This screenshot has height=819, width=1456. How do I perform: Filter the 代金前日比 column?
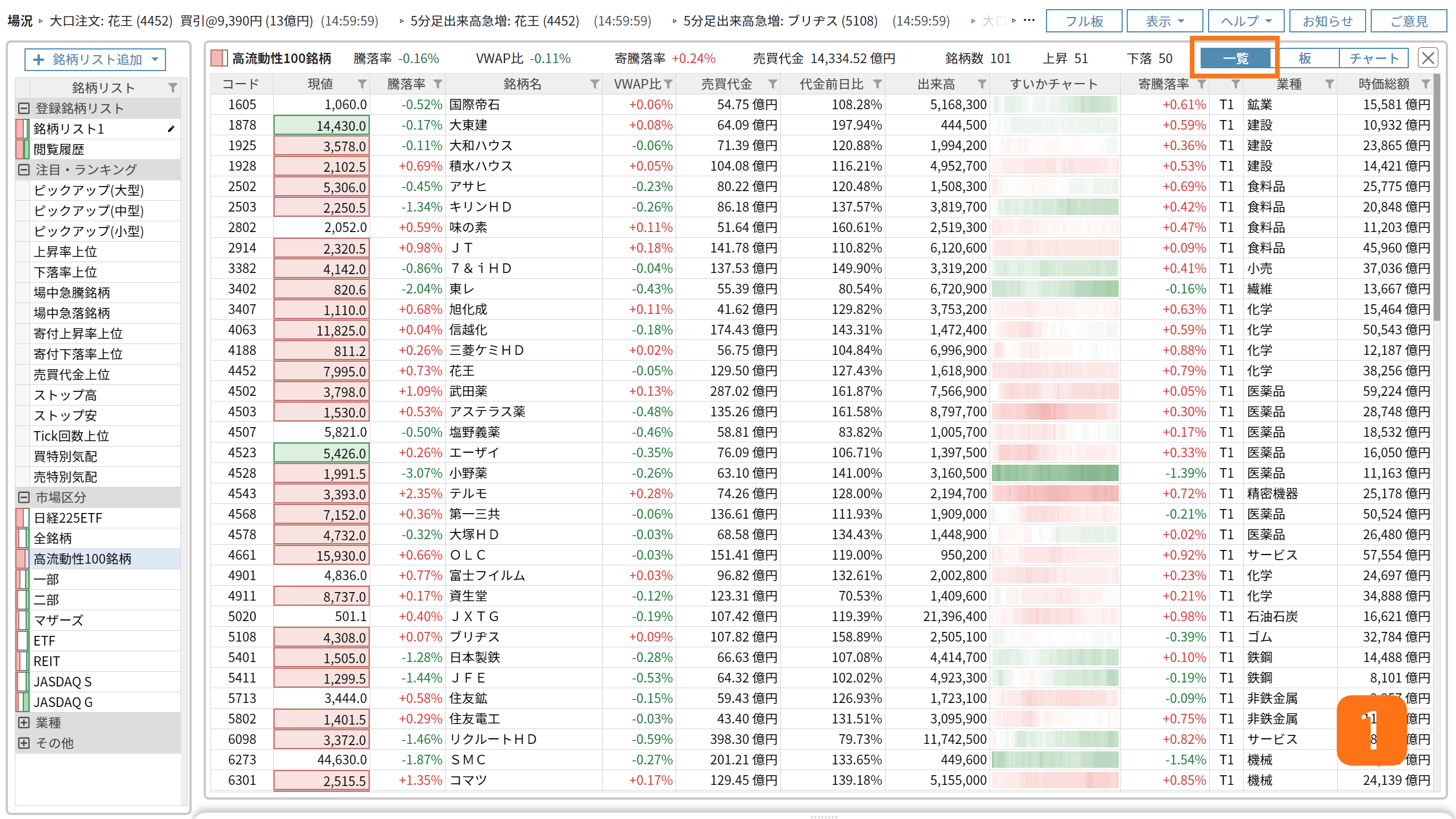pyautogui.click(x=877, y=84)
